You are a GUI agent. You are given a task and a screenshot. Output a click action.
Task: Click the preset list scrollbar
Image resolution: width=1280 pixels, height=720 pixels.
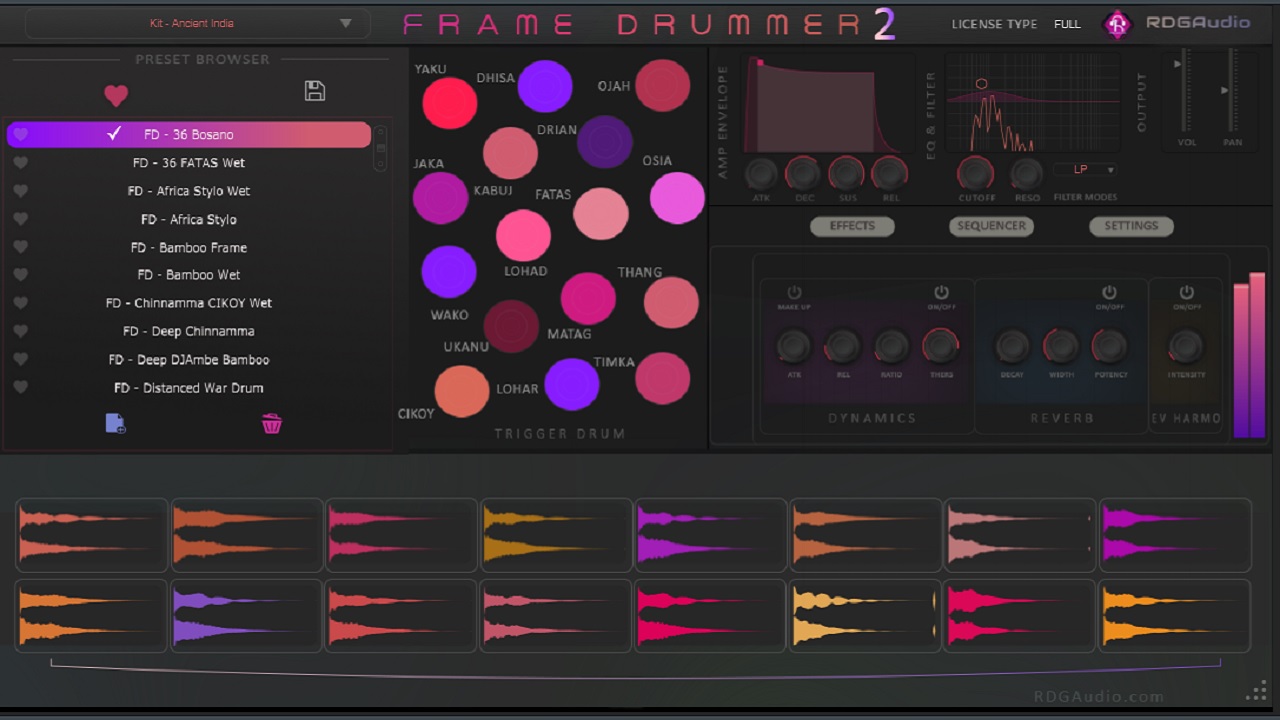click(x=380, y=148)
